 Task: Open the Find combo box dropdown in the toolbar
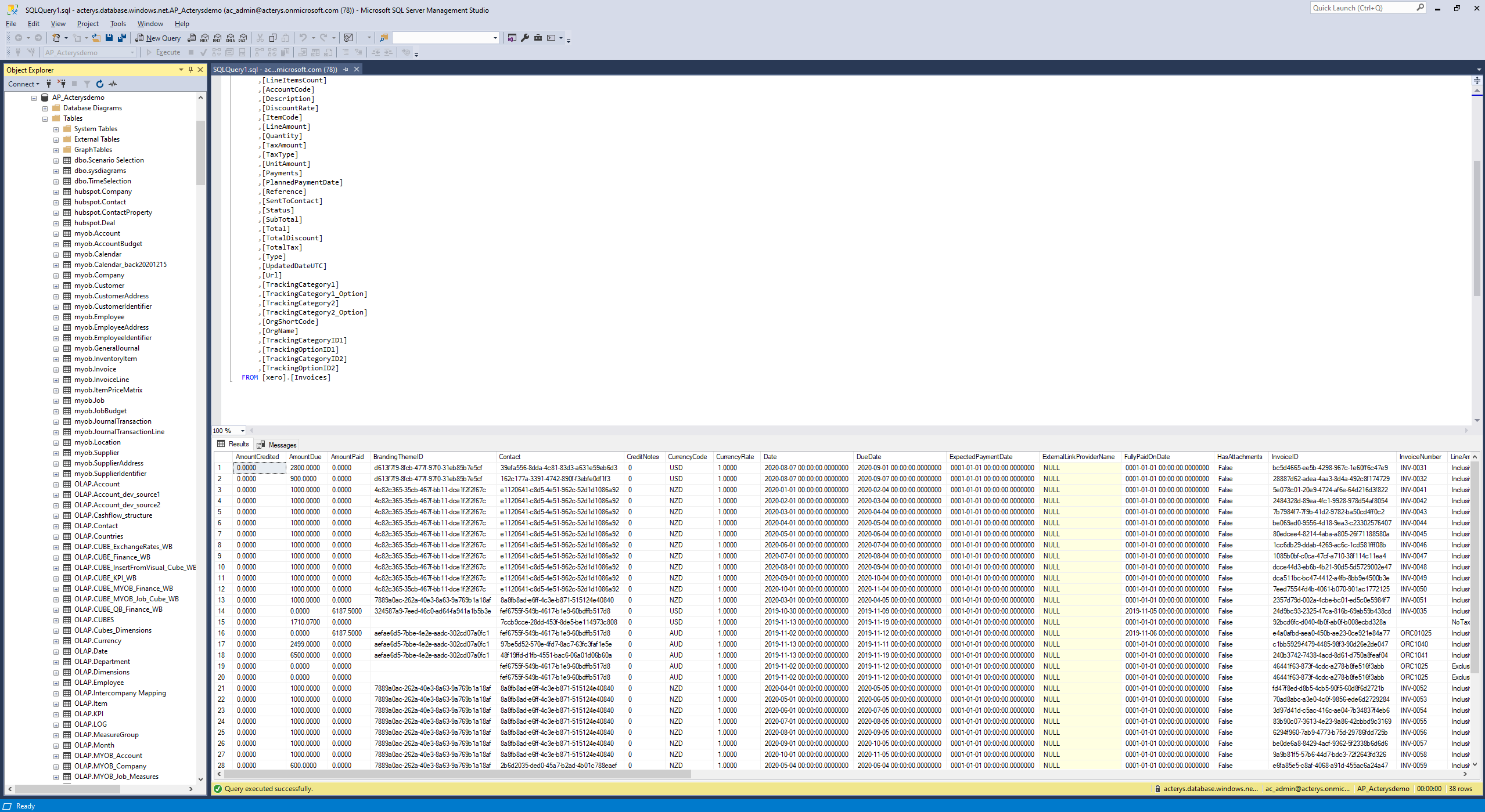tap(495, 38)
